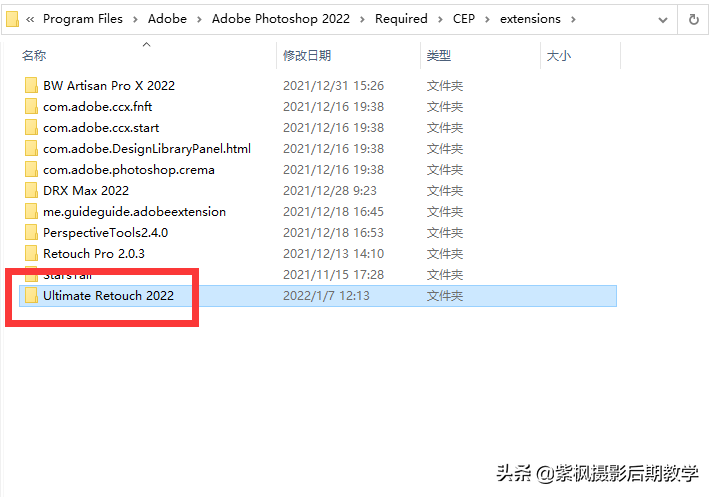Select the PerspectiveTools2.4.0 folder icon
713x497 pixels.
click(31, 232)
